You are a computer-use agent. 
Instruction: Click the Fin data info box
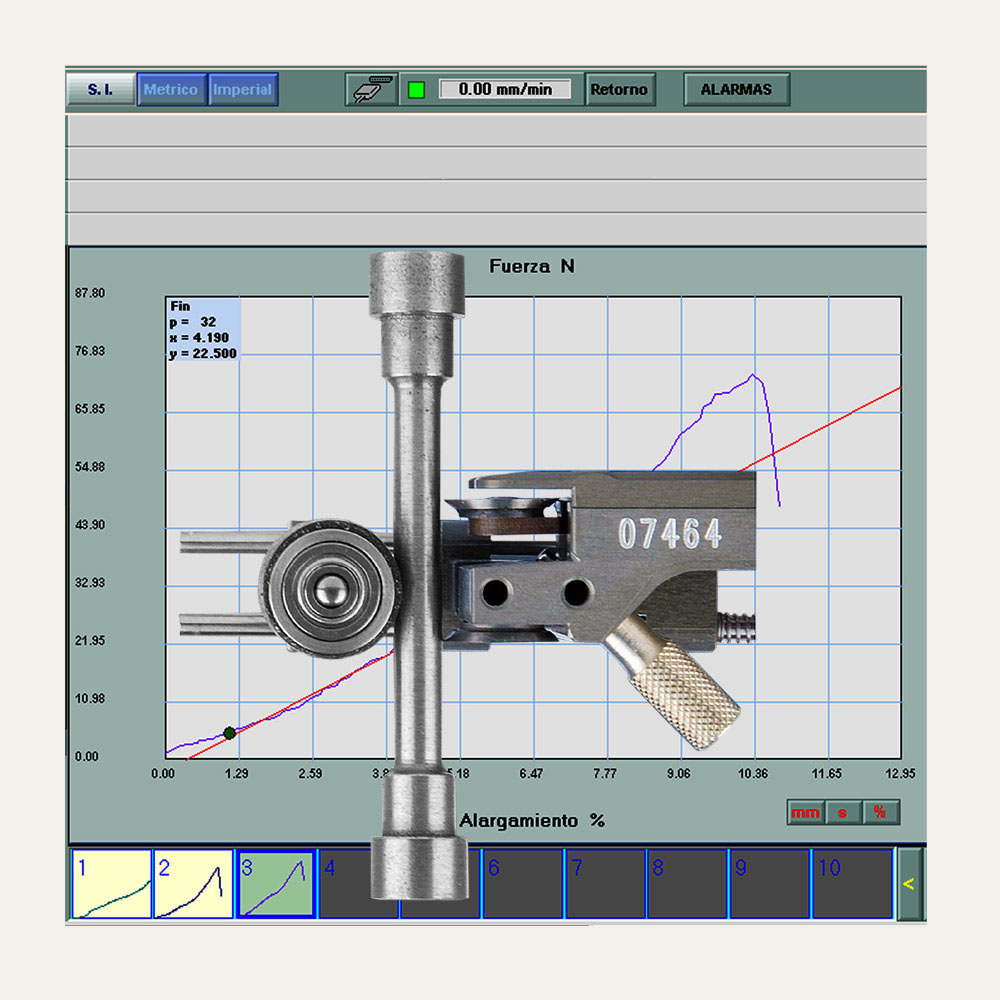pos(203,329)
